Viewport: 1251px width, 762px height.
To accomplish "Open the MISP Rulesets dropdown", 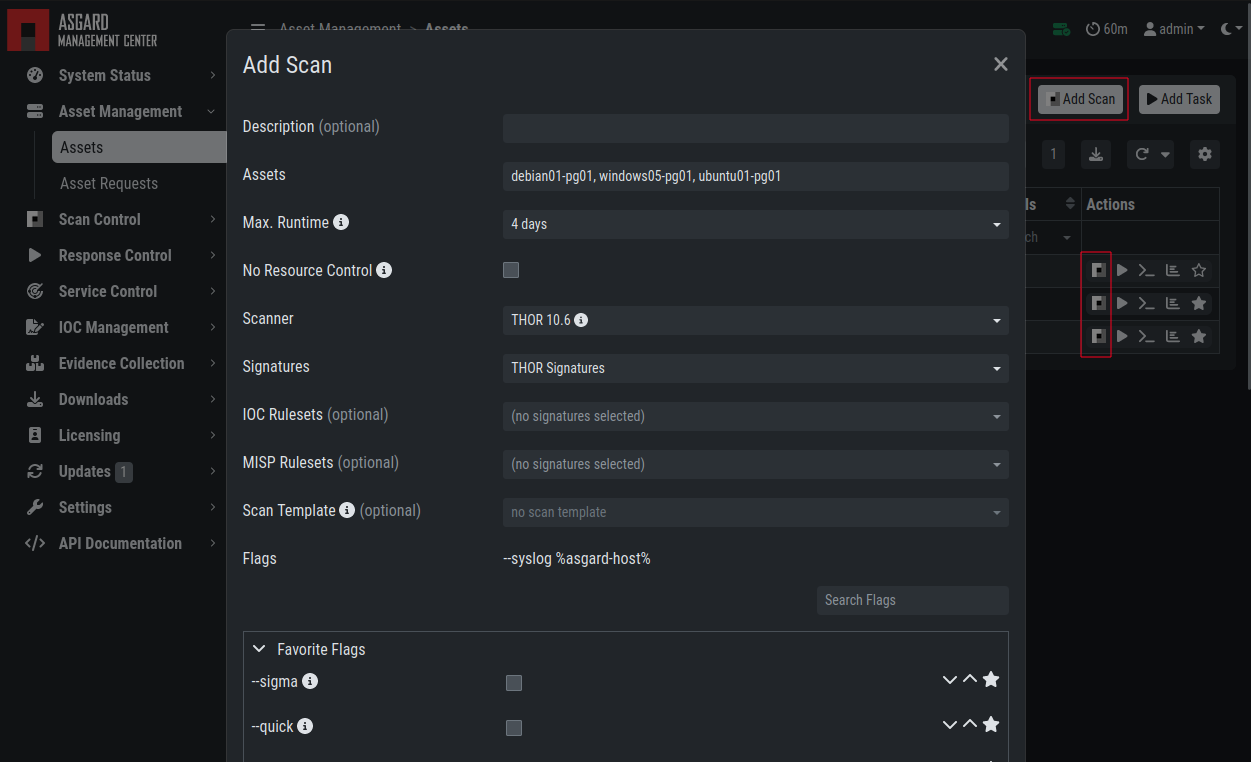I will pos(755,464).
